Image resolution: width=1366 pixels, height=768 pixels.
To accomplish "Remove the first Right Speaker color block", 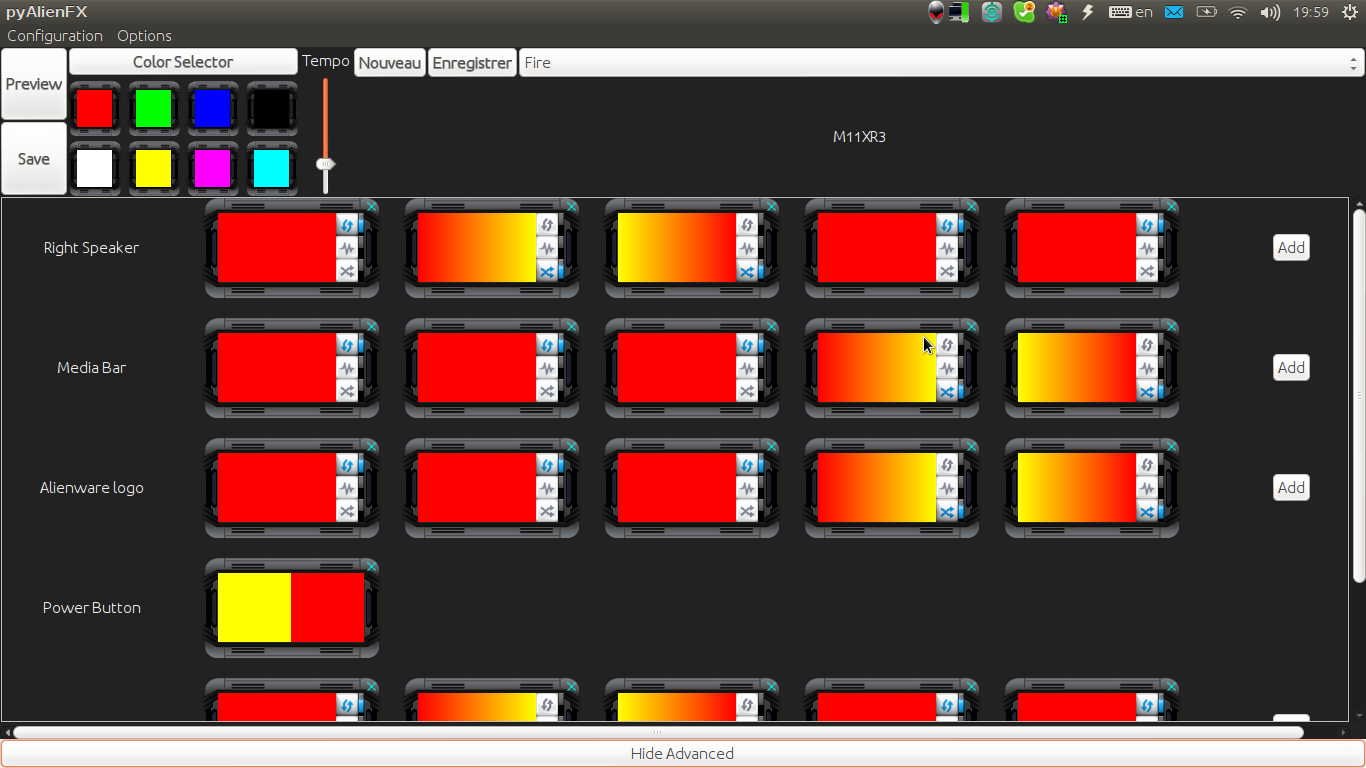I will 372,207.
